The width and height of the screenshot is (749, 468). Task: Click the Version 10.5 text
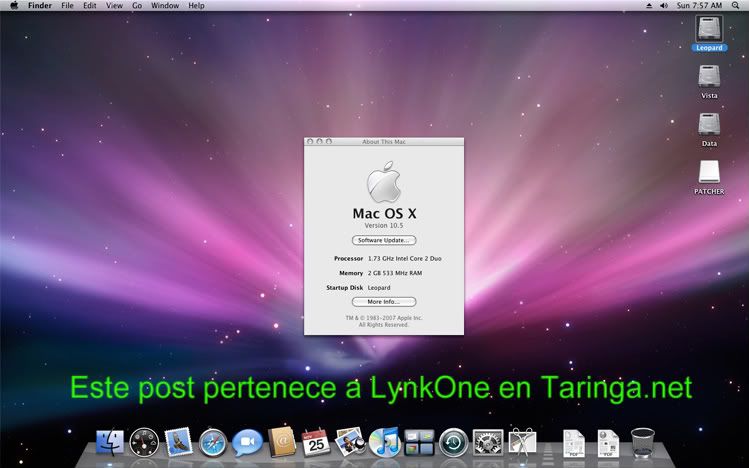(384, 225)
